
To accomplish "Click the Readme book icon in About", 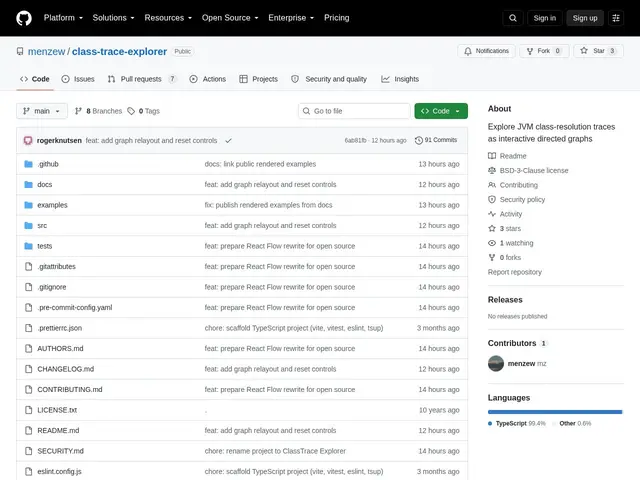I will 492,156.
